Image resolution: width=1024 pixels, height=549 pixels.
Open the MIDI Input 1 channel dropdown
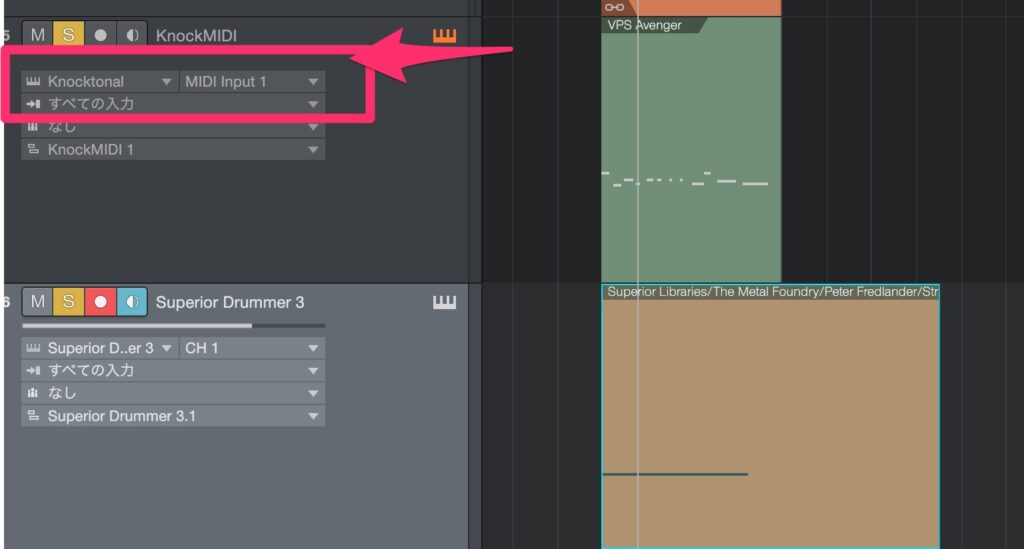tap(252, 81)
